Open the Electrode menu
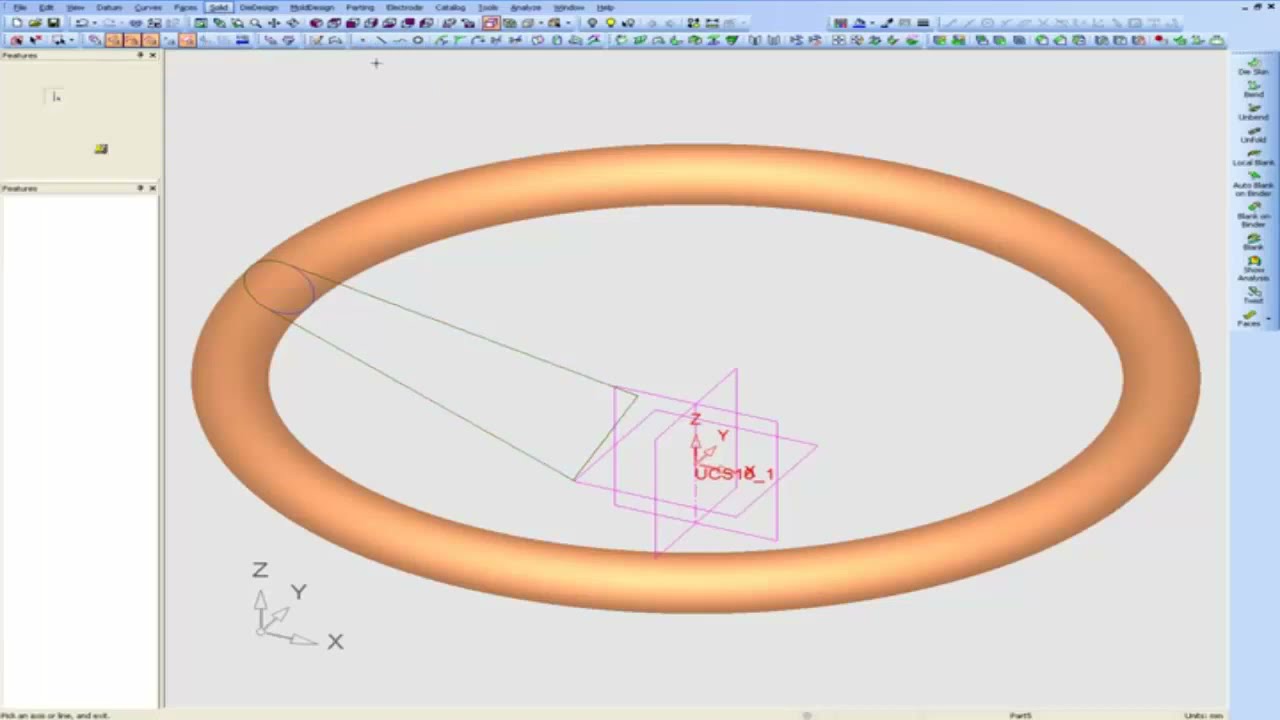This screenshot has width=1280, height=720. [x=404, y=7]
